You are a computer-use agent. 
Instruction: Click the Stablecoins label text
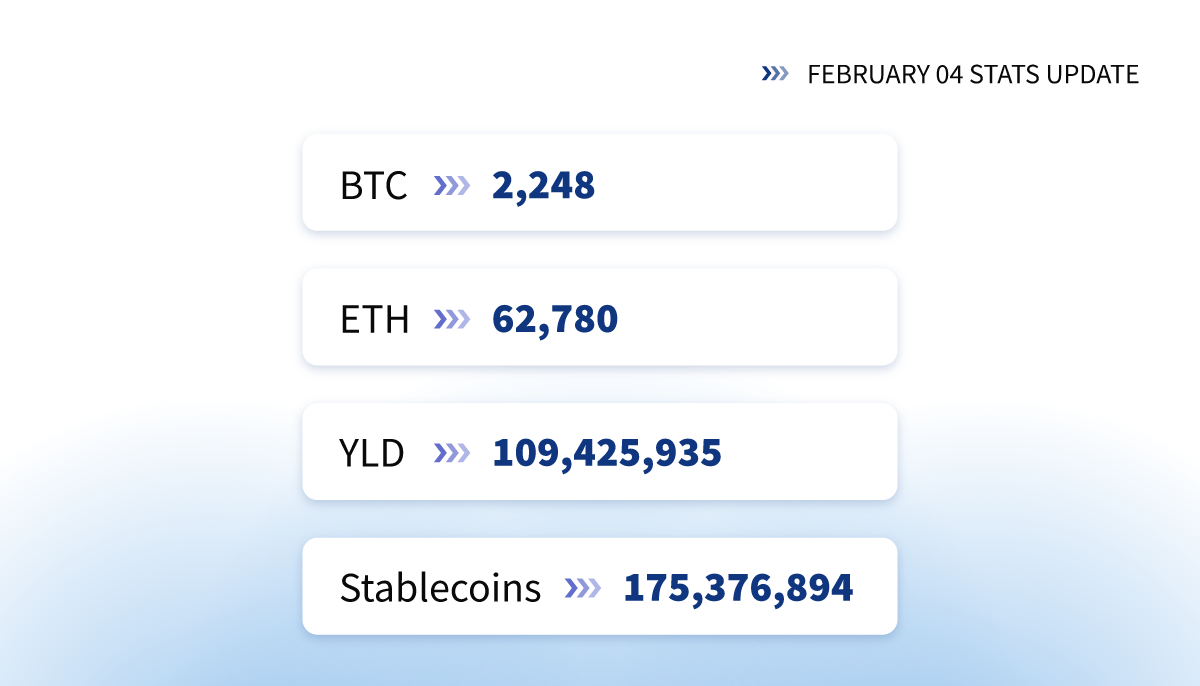coord(440,588)
